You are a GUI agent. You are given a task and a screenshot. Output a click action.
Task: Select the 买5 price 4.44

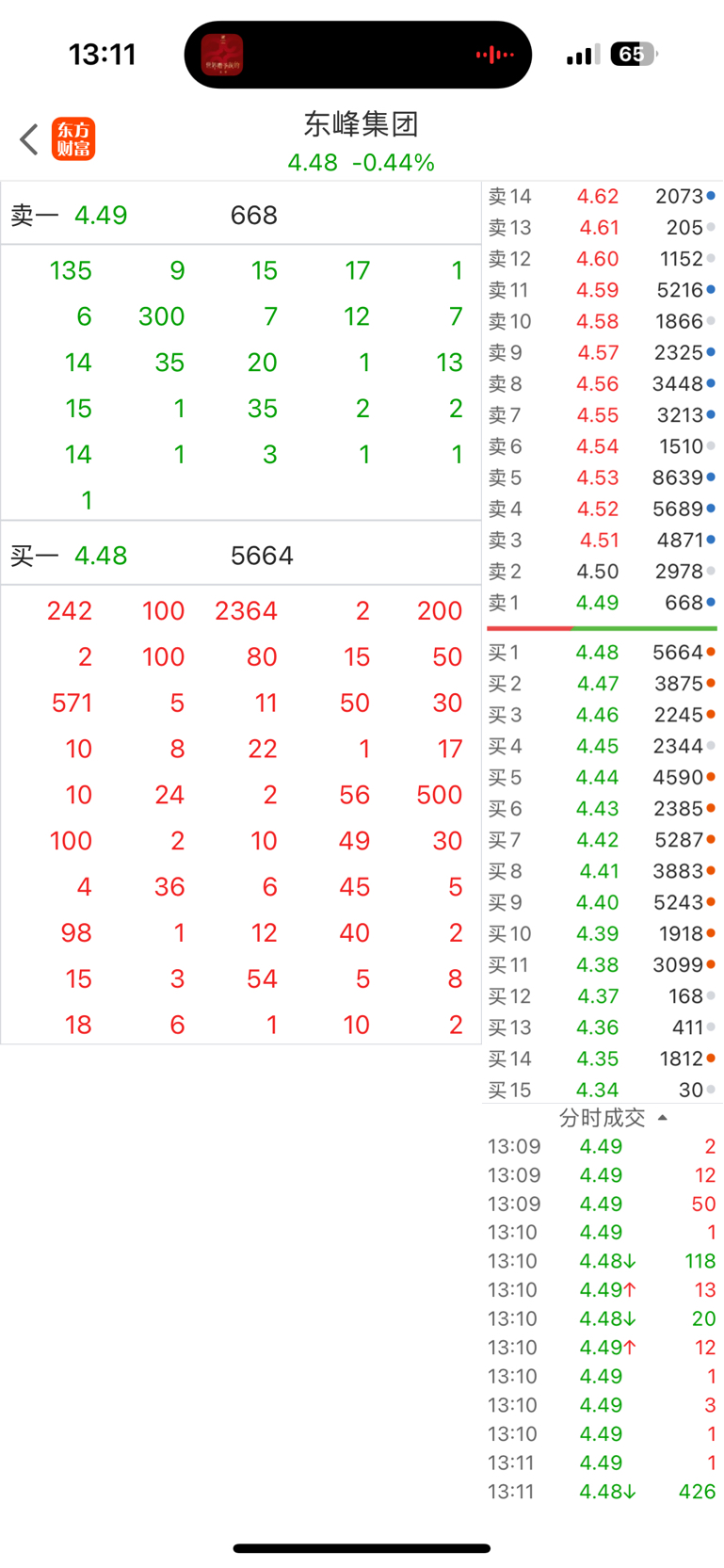tap(598, 778)
